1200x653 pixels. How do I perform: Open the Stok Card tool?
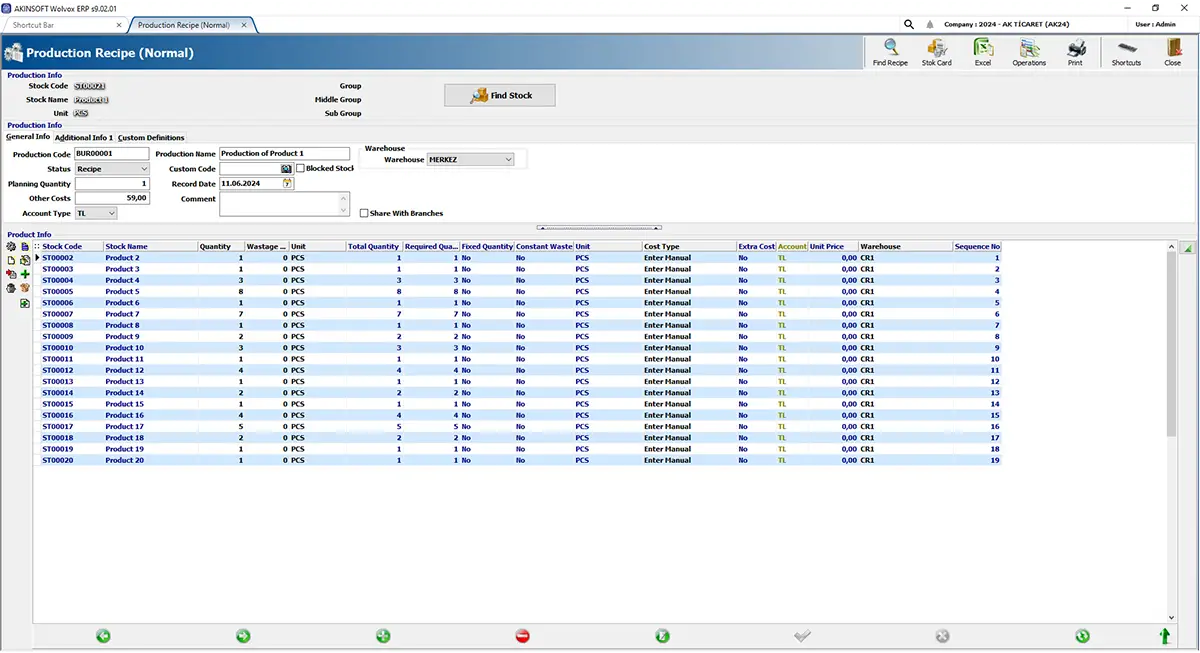(x=936, y=52)
